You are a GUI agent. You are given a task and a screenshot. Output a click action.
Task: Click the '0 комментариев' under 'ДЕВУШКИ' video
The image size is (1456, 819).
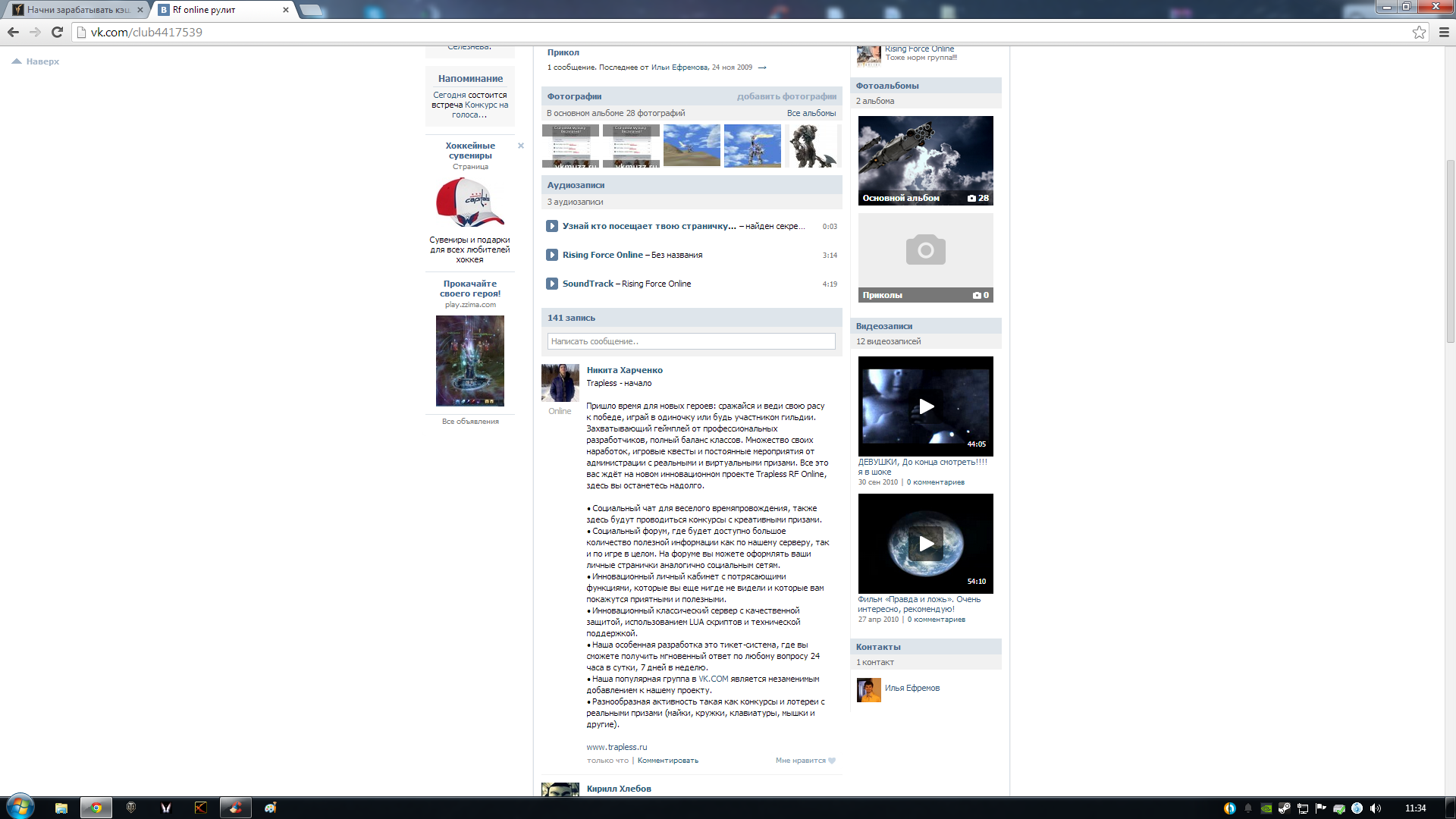pos(936,482)
